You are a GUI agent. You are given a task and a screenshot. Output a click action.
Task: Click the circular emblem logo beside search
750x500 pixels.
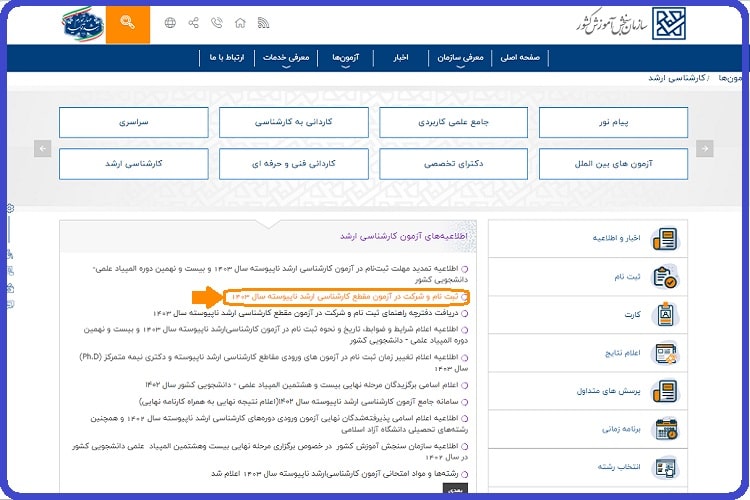click(83, 25)
